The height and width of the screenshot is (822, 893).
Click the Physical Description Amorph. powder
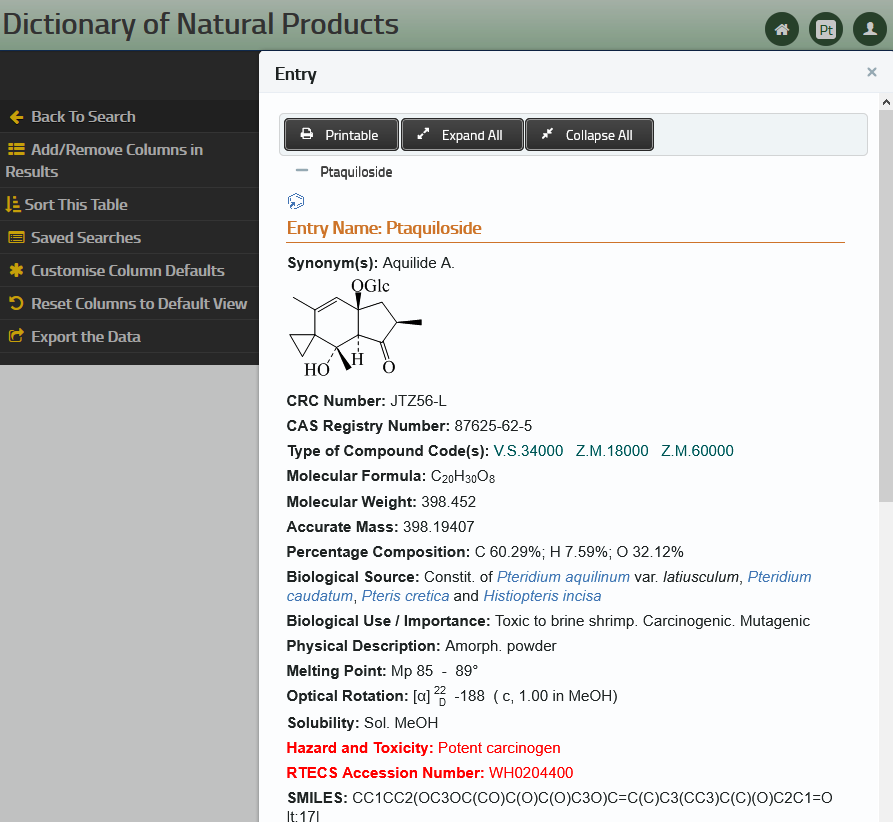(x=501, y=646)
